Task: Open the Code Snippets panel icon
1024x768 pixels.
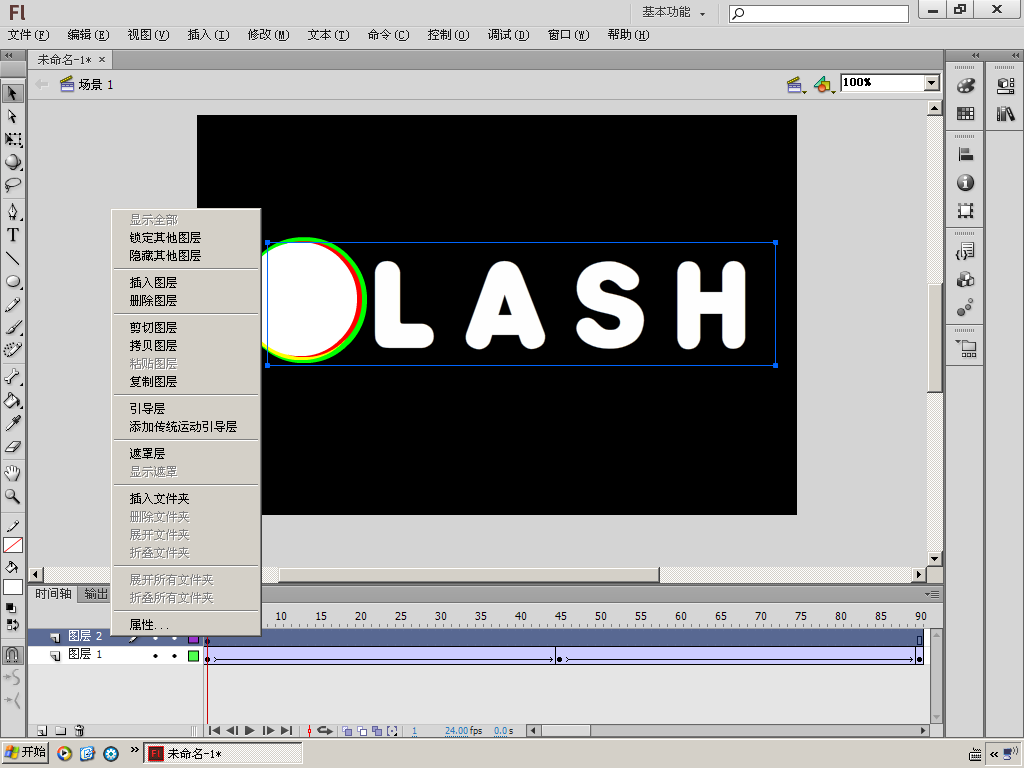Action: (965, 251)
